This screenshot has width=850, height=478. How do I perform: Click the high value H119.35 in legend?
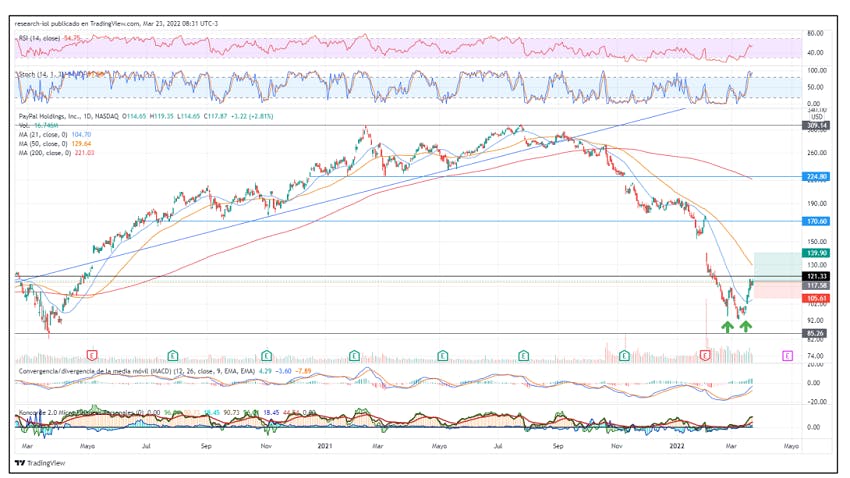[162, 116]
